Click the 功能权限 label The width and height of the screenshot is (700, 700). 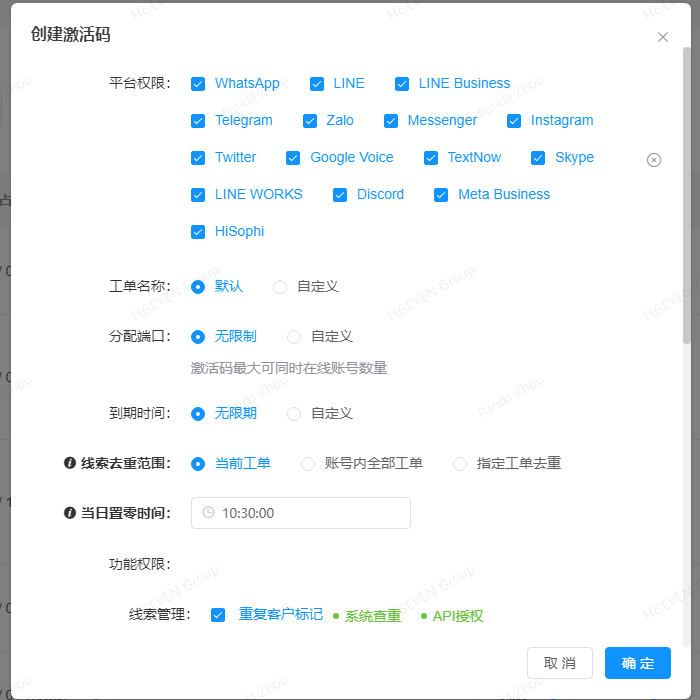(x=140, y=564)
